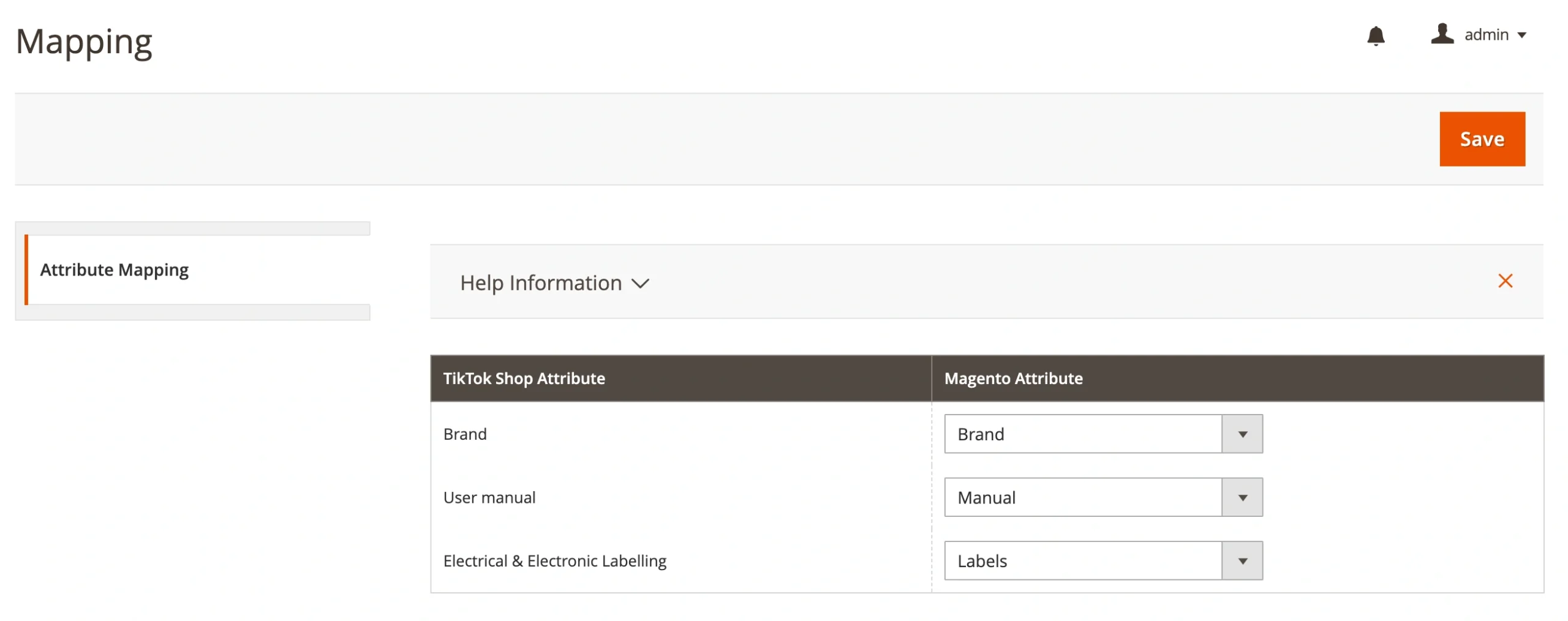The image size is (1568, 621).
Task: Click the Labels dropdown arrow icon
Action: tap(1242, 560)
